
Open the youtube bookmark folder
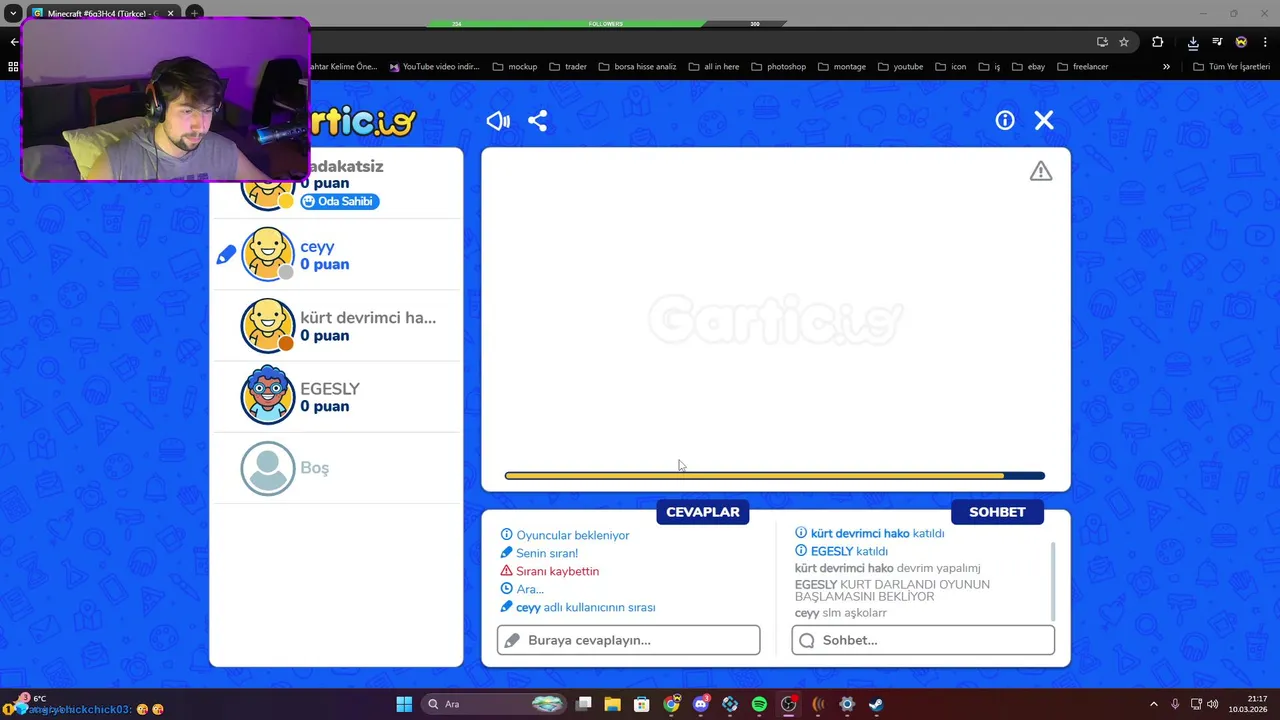pos(901,67)
